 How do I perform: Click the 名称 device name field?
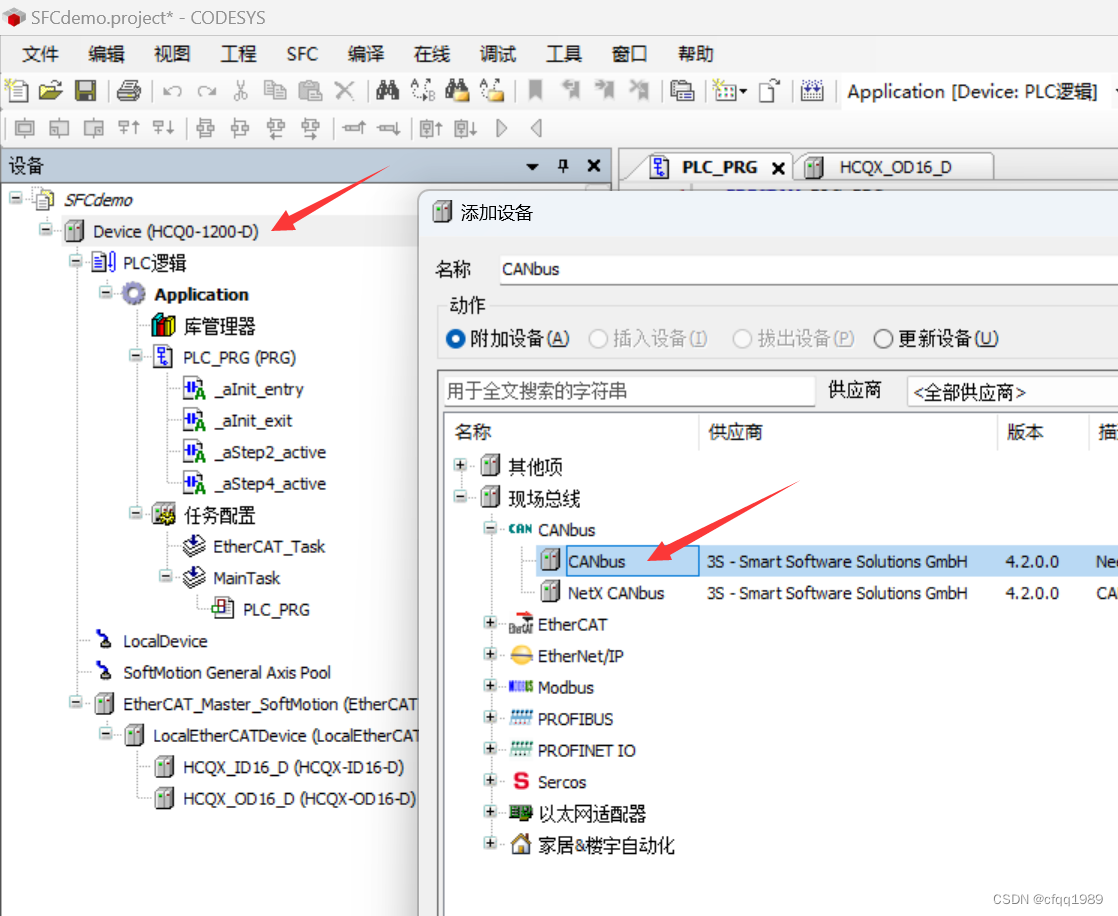tap(809, 269)
